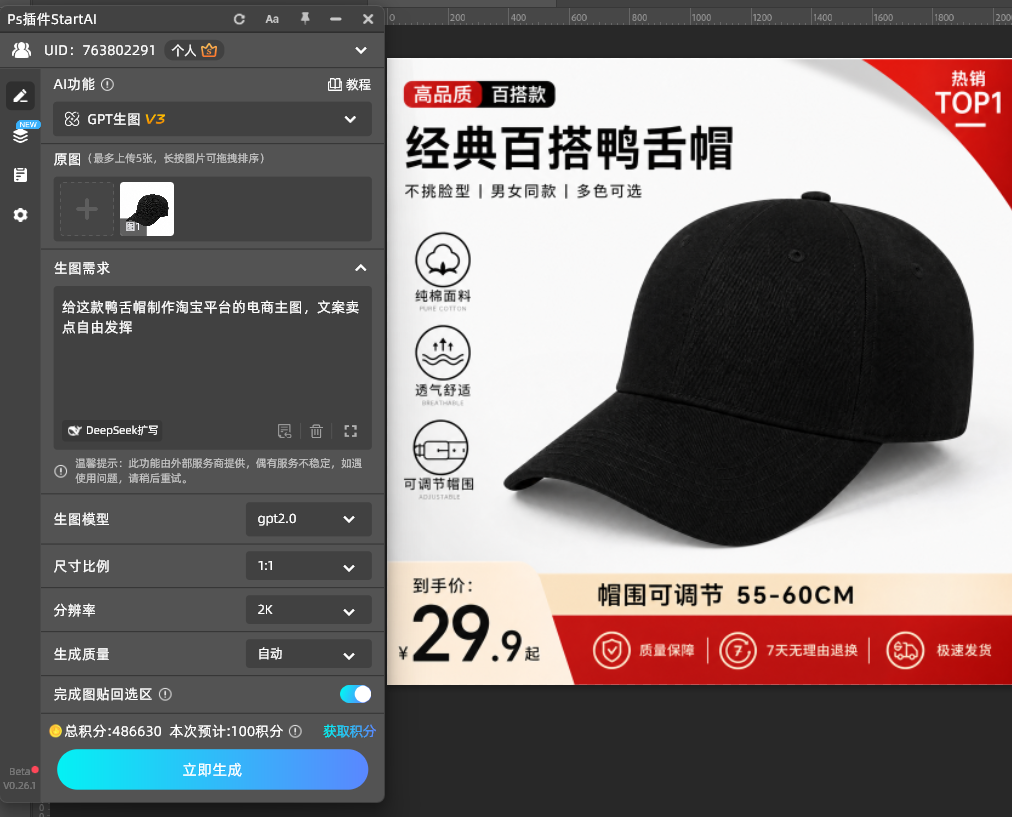The height and width of the screenshot is (817, 1012).
Task: Collapse the 生图需求 section
Action: [x=361, y=268]
